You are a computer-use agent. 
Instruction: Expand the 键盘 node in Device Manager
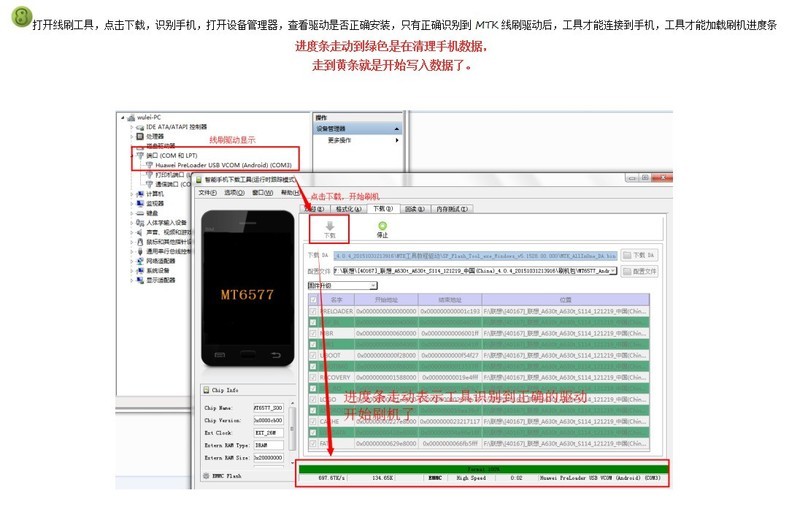tap(132, 213)
